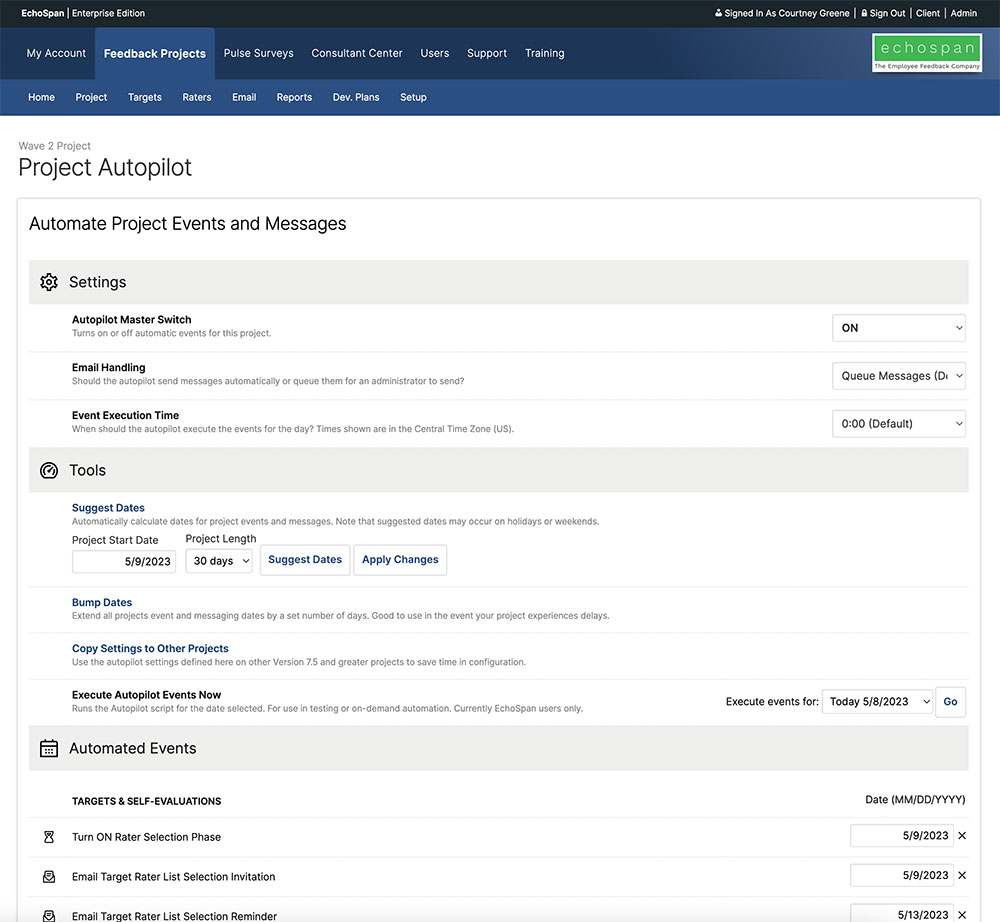Open the Bump Dates link
1000x922 pixels.
point(102,603)
